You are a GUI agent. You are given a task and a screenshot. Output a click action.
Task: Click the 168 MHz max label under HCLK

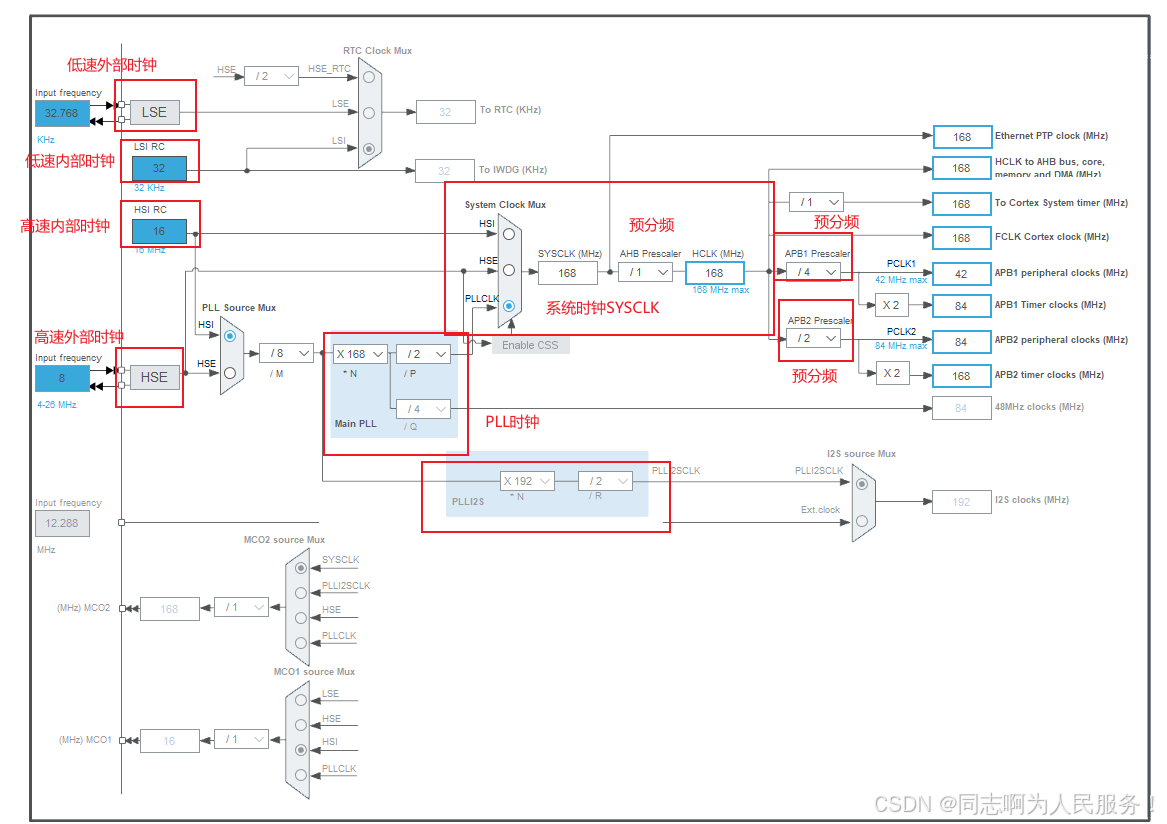[720, 290]
